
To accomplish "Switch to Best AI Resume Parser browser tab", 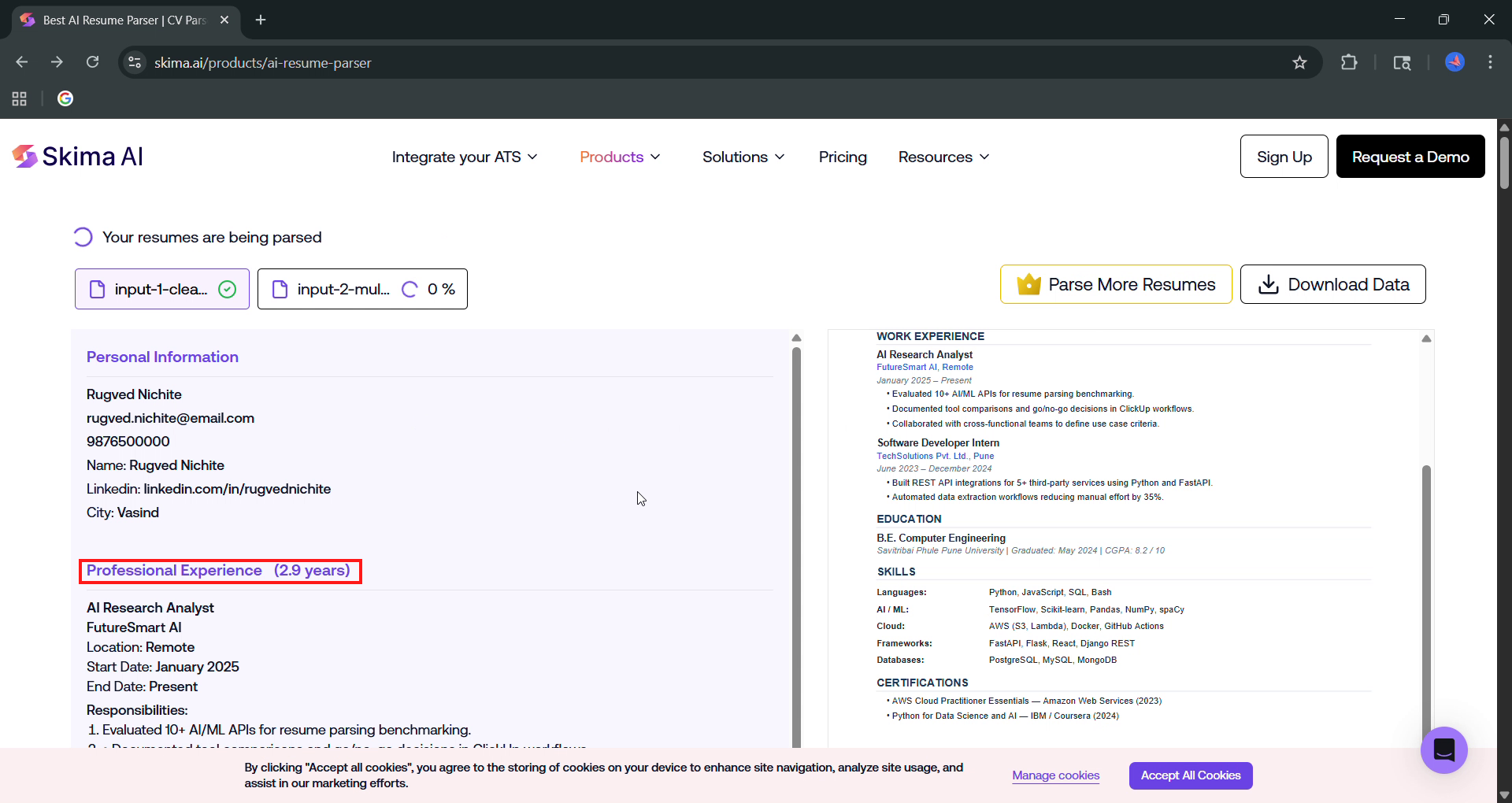I will pos(126,20).
